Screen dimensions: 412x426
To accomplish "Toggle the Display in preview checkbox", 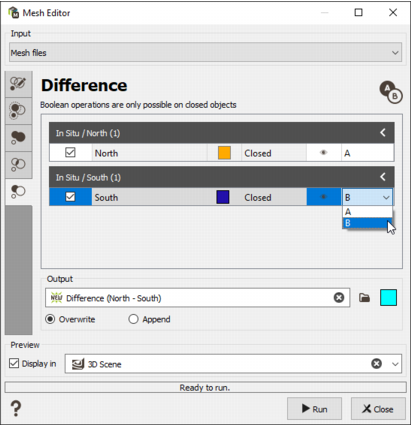I will pyautogui.click(x=14, y=363).
